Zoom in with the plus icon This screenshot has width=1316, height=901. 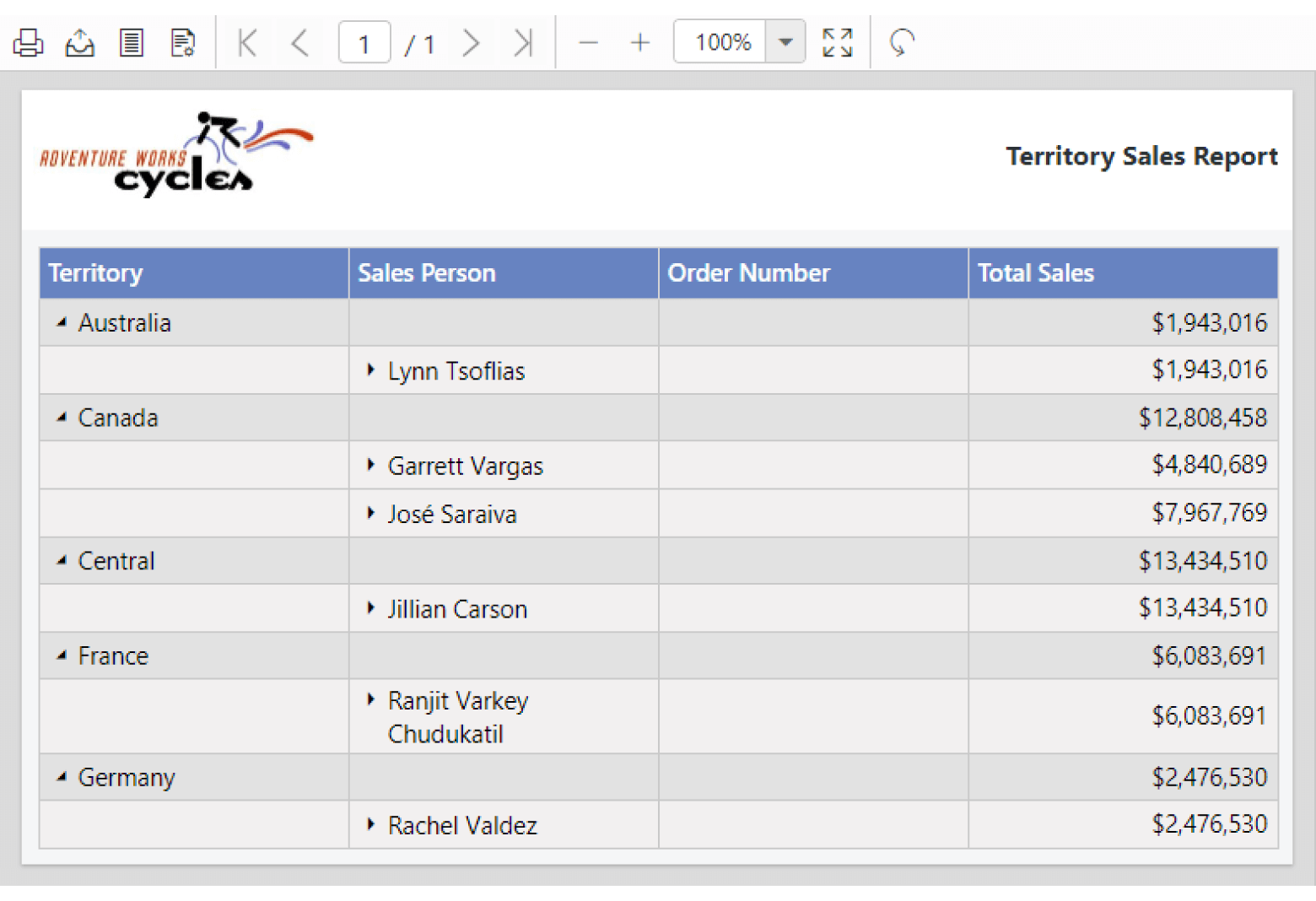tap(640, 42)
